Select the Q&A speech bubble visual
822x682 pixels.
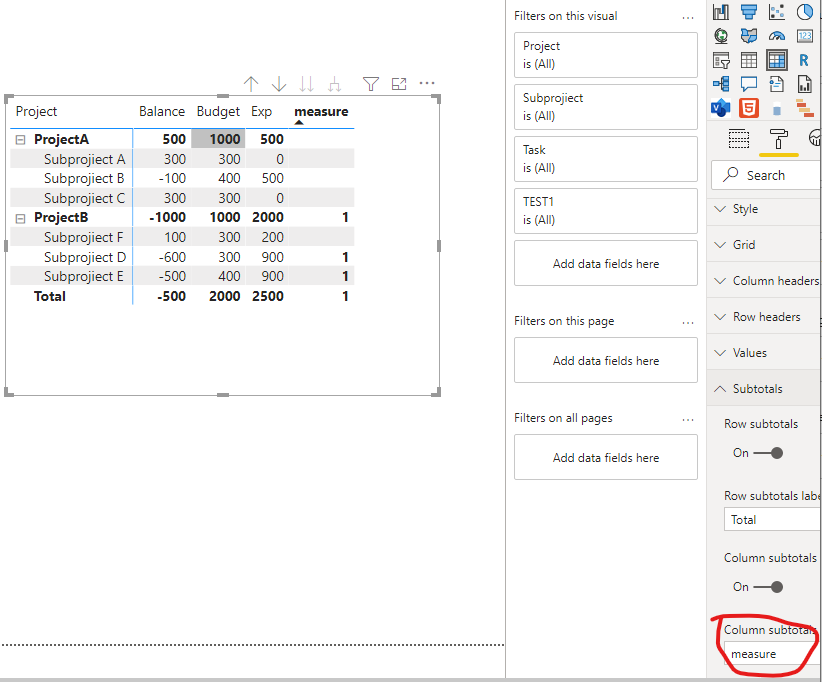(x=749, y=84)
